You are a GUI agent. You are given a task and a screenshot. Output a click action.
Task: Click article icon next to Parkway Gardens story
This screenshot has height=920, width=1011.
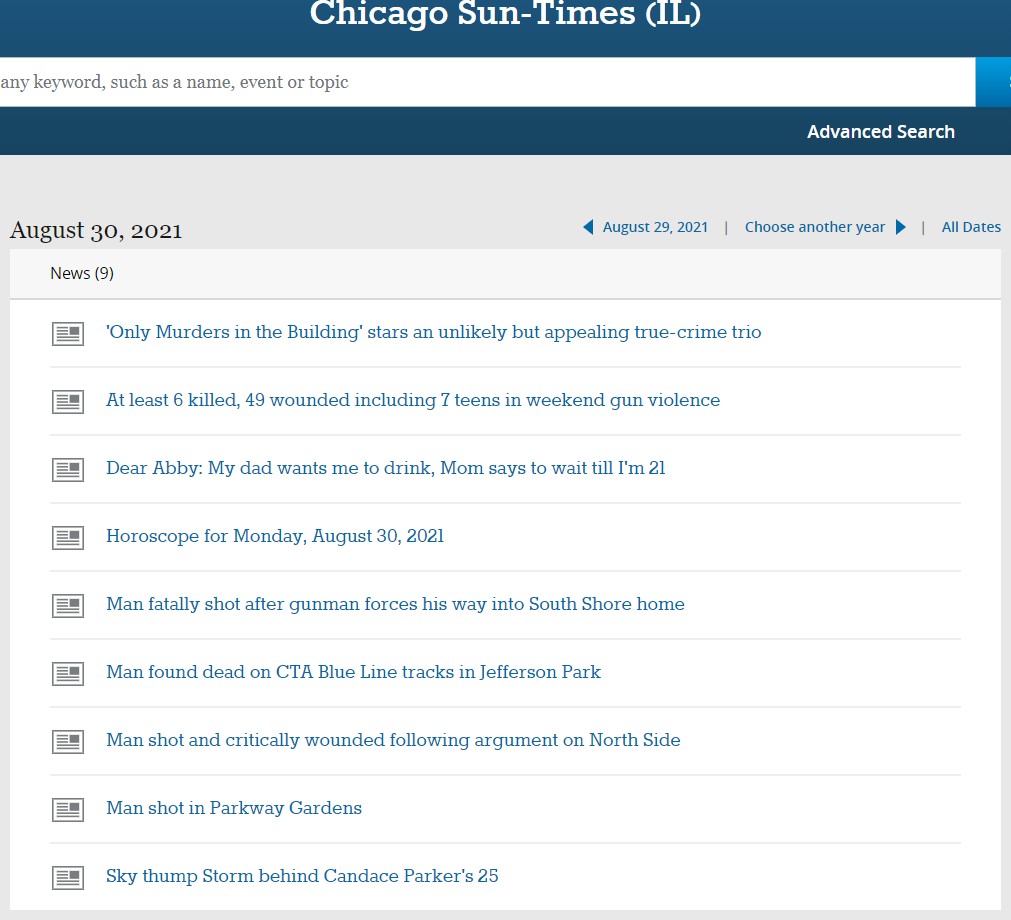tap(68, 810)
